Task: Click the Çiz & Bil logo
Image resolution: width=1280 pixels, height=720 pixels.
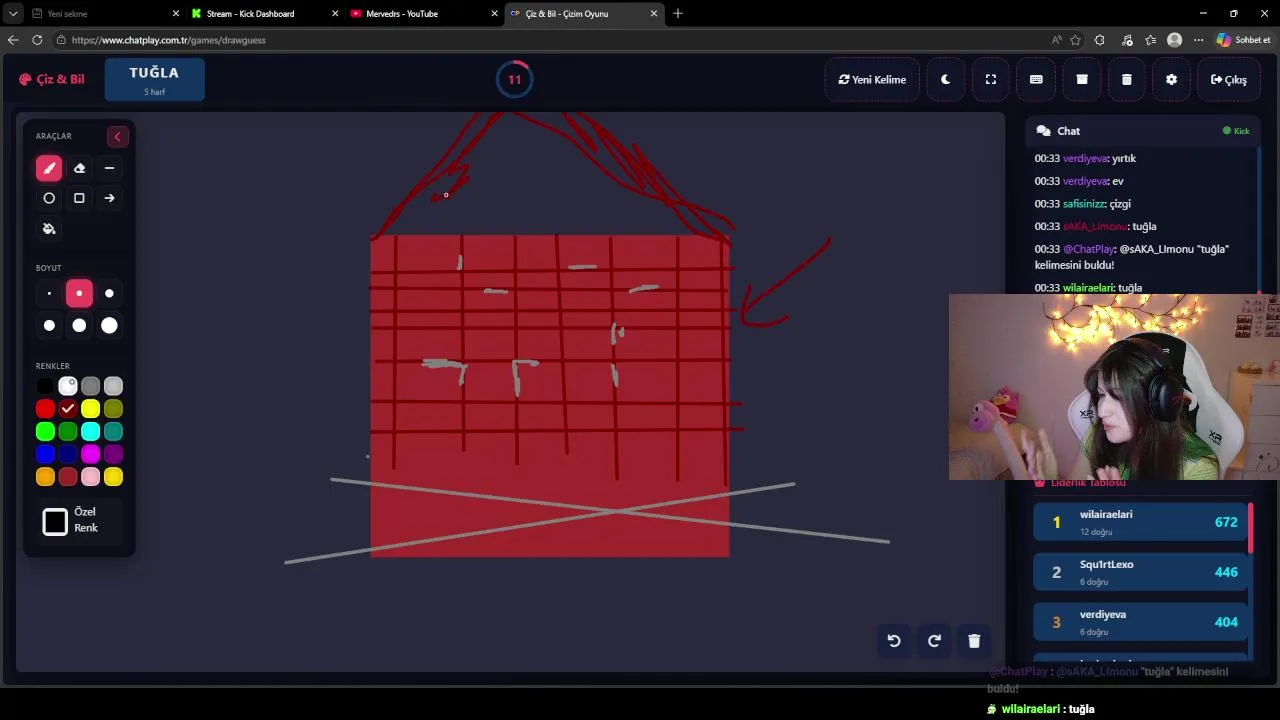Action: [x=52, y=79]
